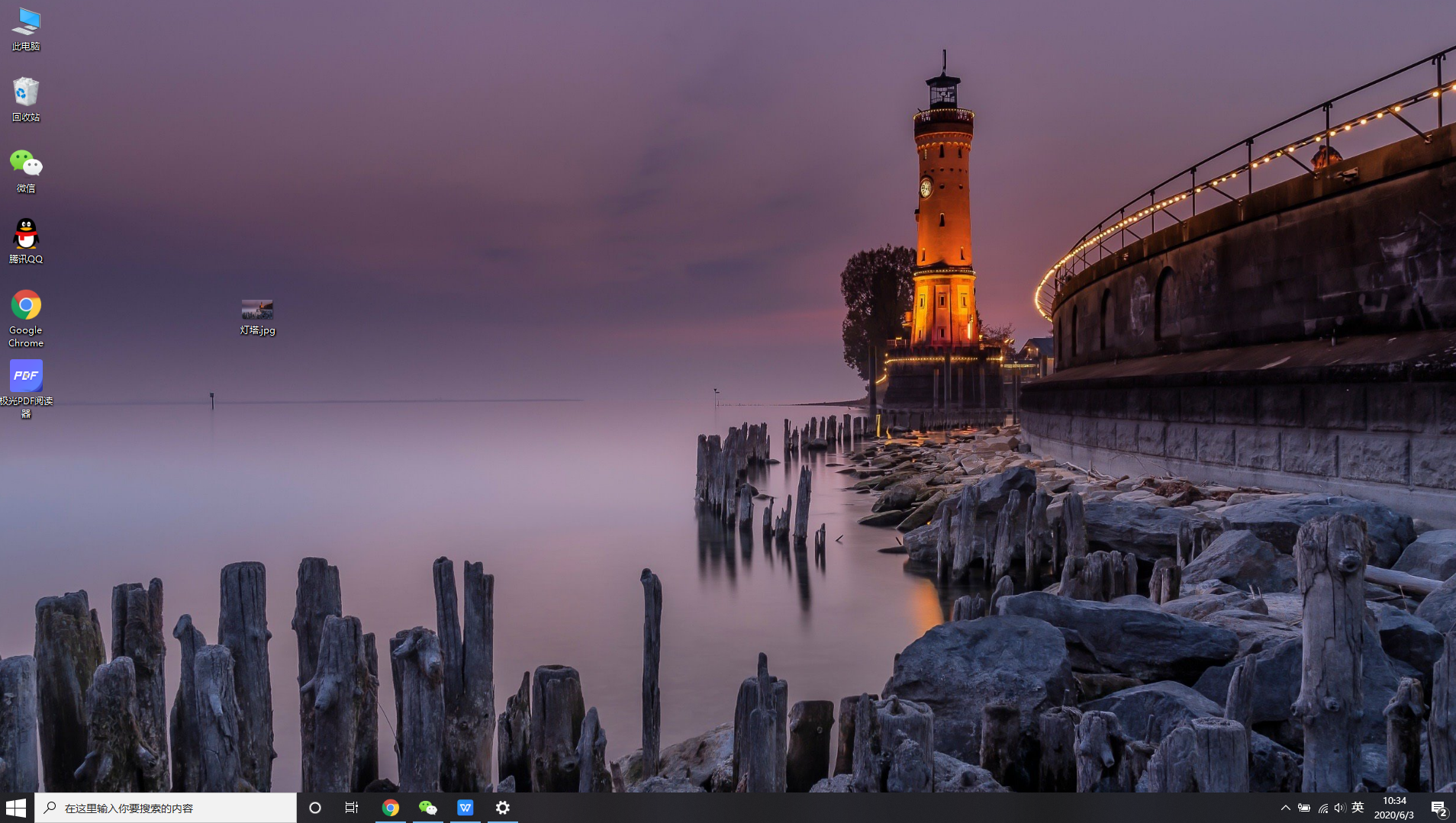Switch to WeChat in the taskbar
Image resolution: width=1456 pixels, height=823 pixels.
[x=428, y=808]
